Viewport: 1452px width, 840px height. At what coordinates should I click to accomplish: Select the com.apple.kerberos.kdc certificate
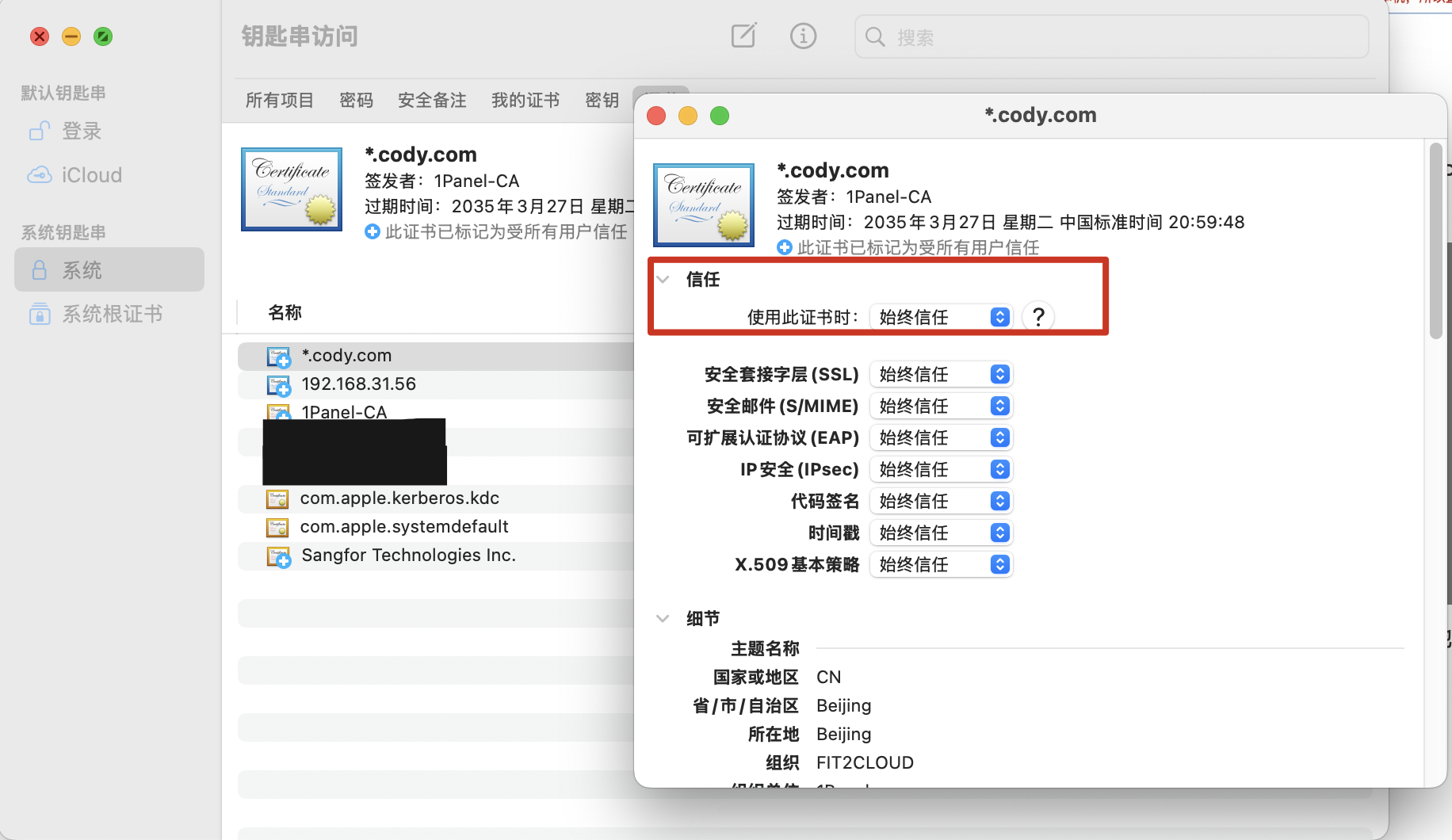(x=399, y=498)
